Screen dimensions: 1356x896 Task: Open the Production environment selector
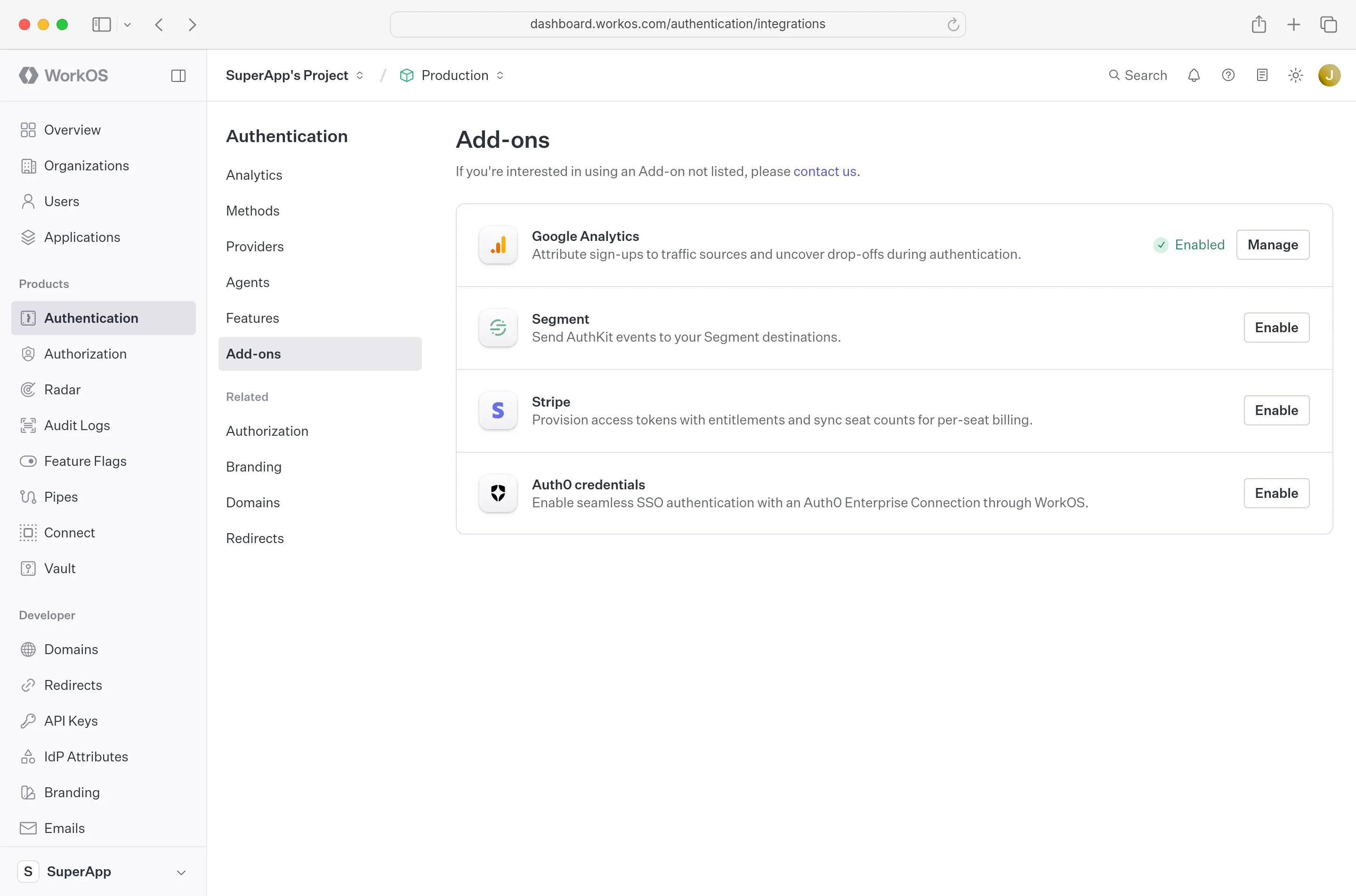tap(452, 75)
